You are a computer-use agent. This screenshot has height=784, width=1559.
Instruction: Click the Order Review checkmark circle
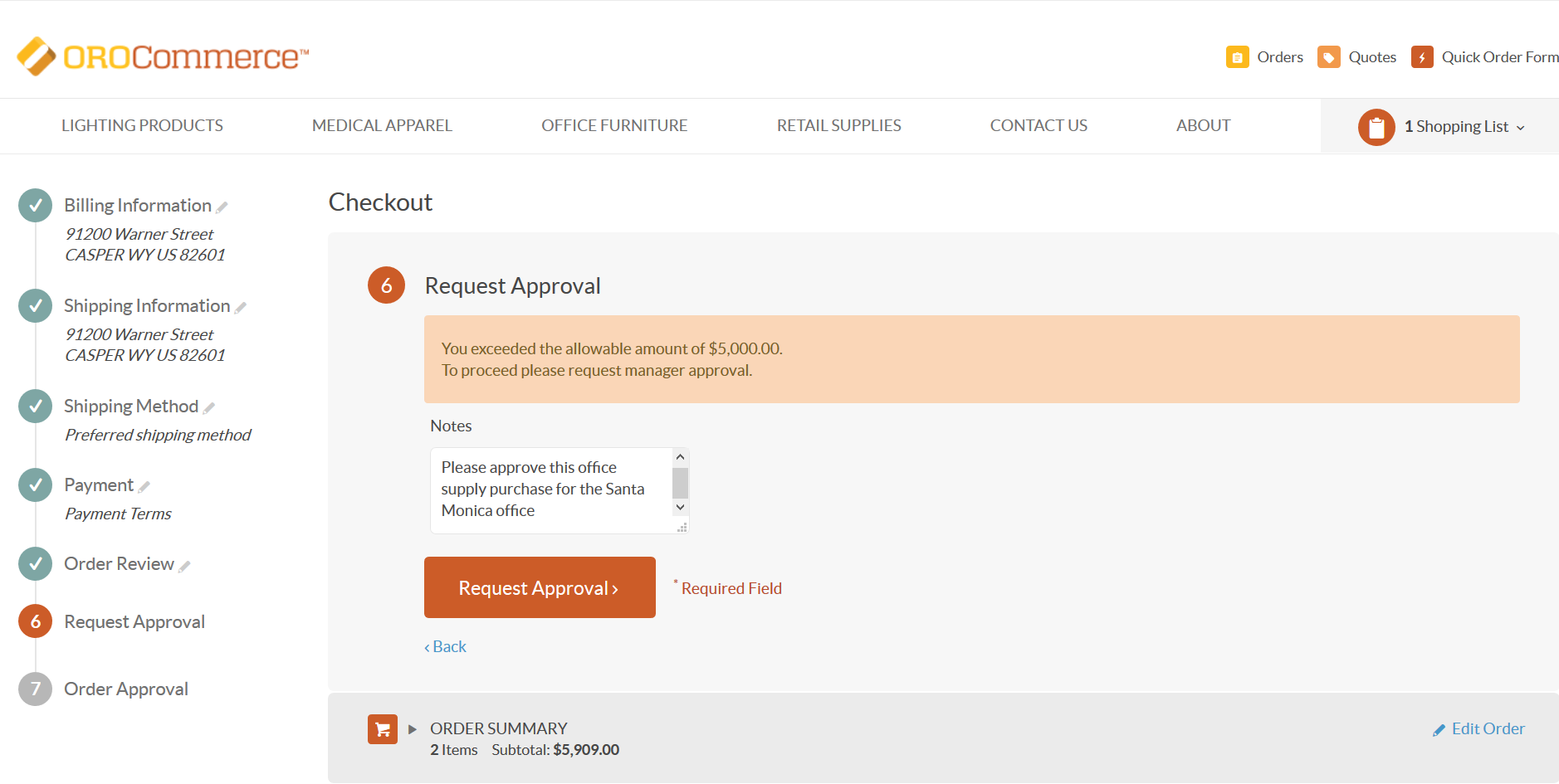[x=35, y=563]
